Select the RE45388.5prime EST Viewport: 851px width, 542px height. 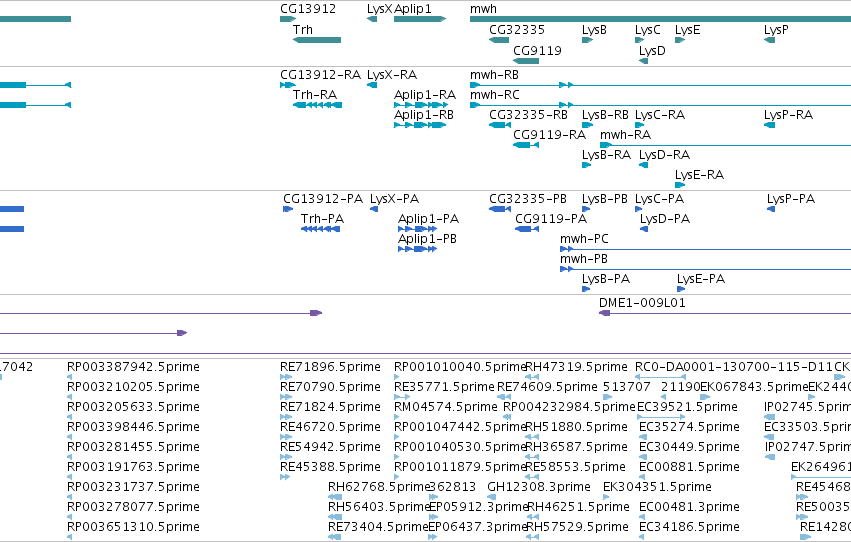tap(330, 467)
